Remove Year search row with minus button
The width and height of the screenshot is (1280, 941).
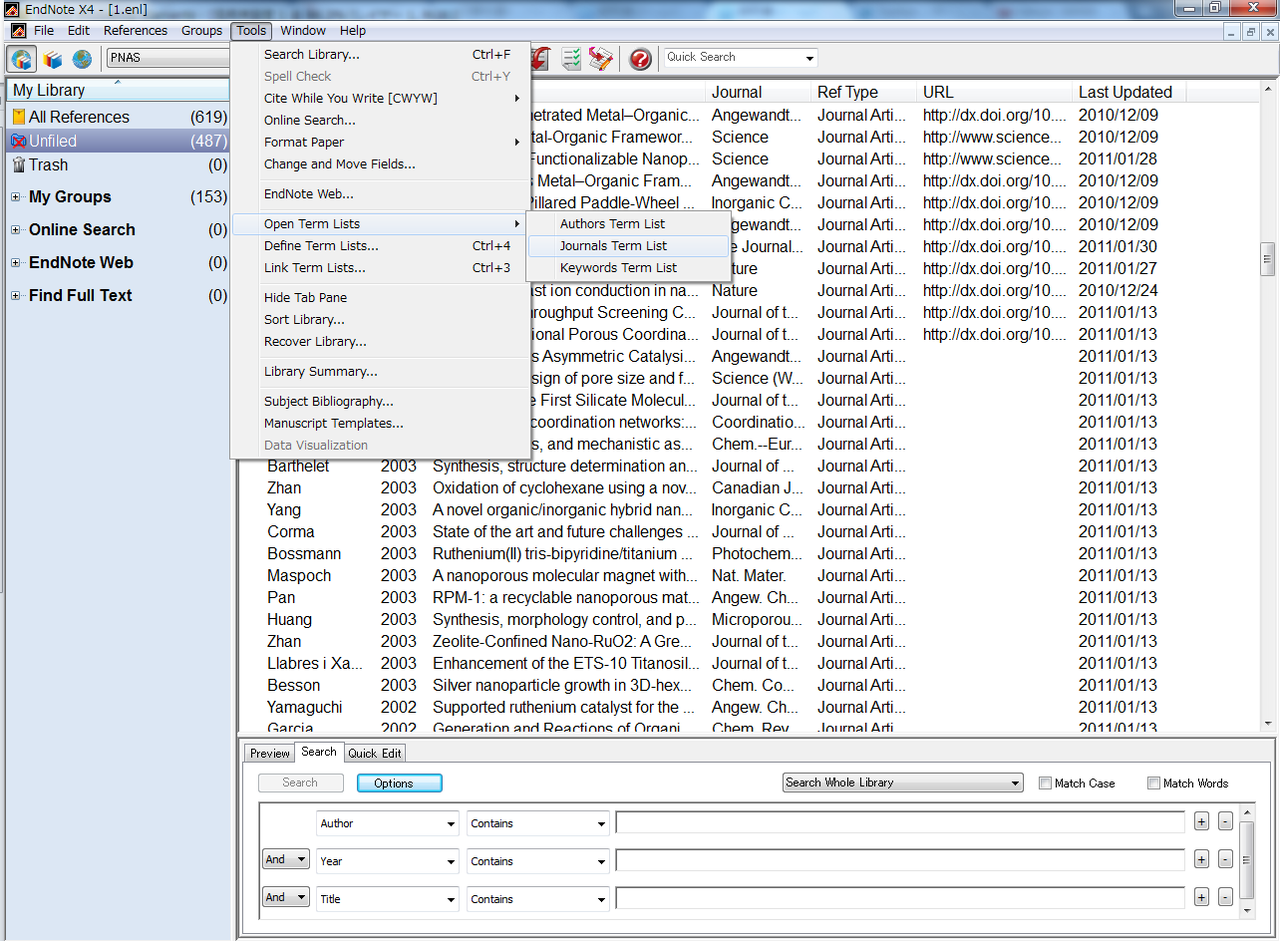tap(1225, 860)
